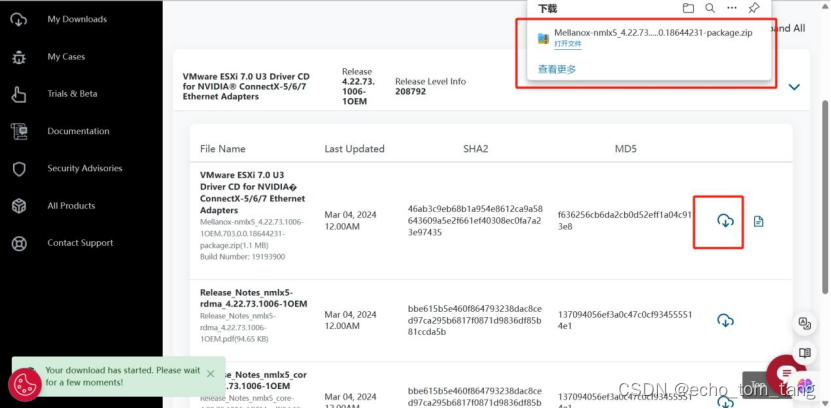Open downloads folder in browser popup
Image resolution: width=831 pixels, height=409 pixels.
pos(688,8)
